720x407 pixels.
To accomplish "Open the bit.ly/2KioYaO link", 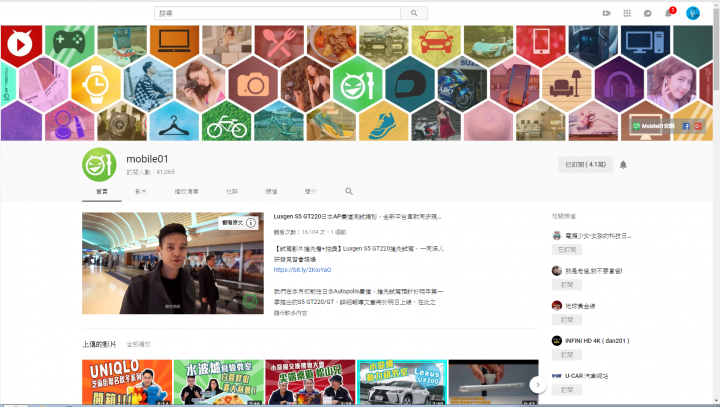I will coord(302,270).
